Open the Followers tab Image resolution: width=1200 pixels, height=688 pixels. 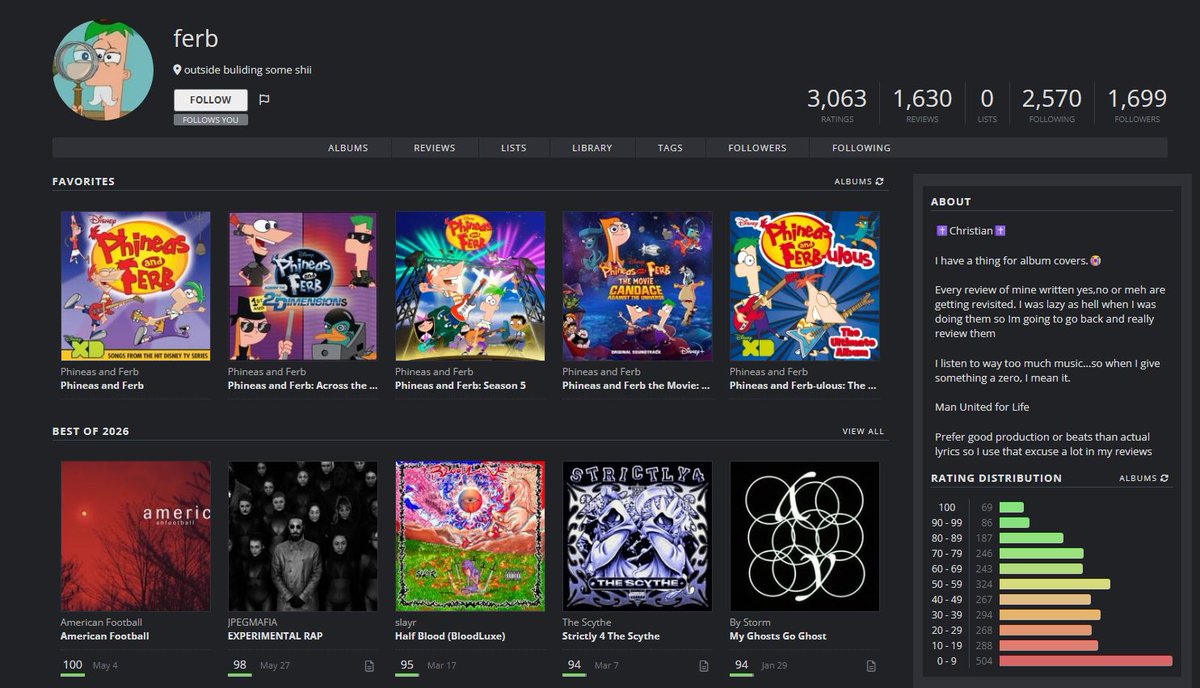[x=757, y=148]
